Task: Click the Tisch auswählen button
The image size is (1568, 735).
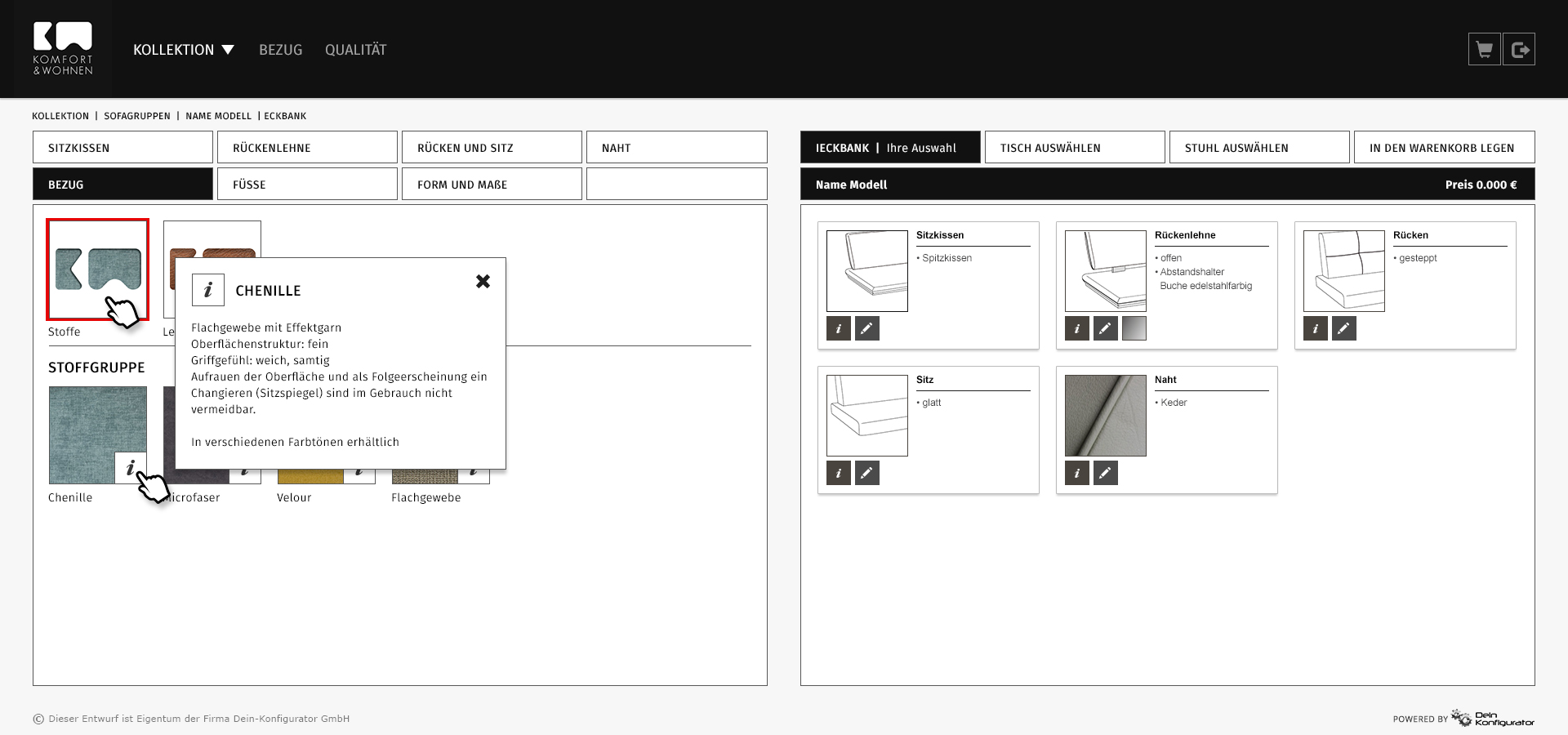Action: (x=1074, y=148)
